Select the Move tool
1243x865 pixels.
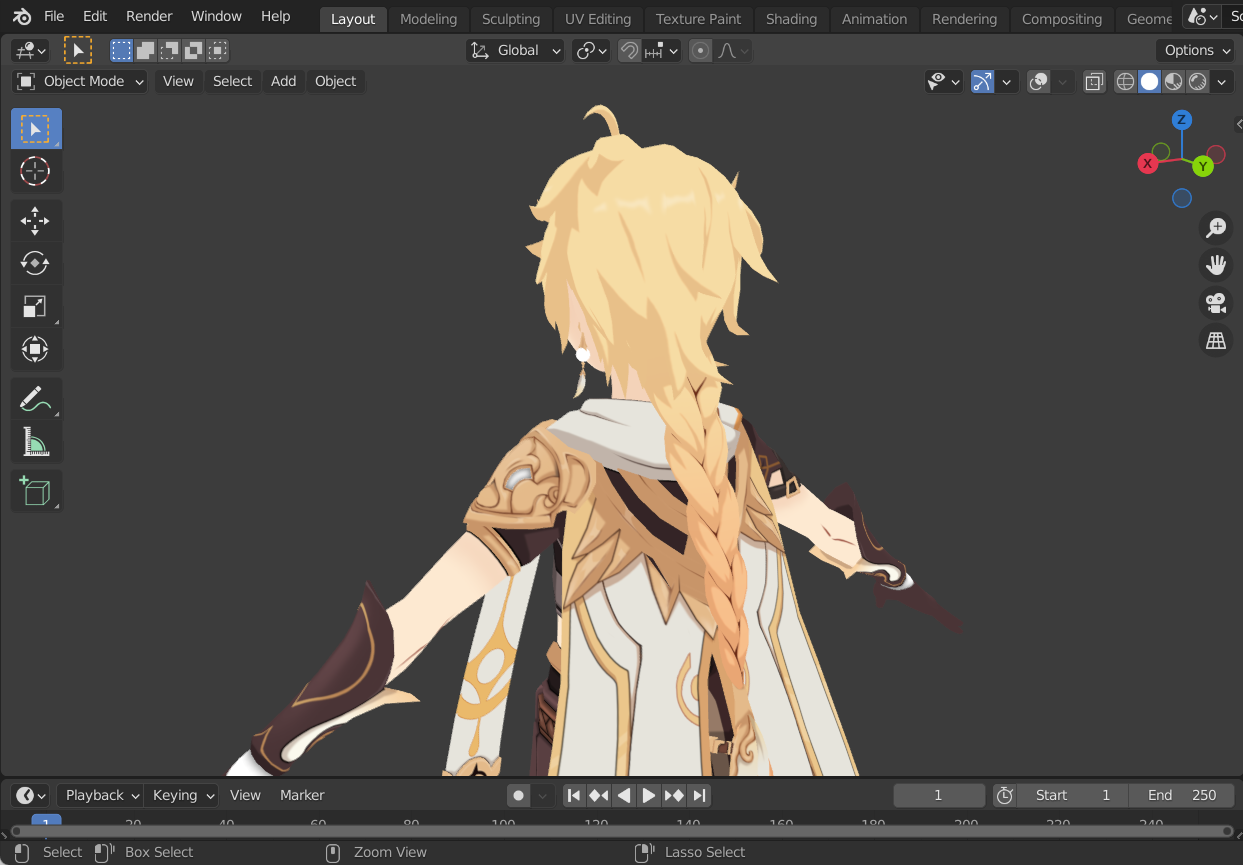tap(36, 221)
